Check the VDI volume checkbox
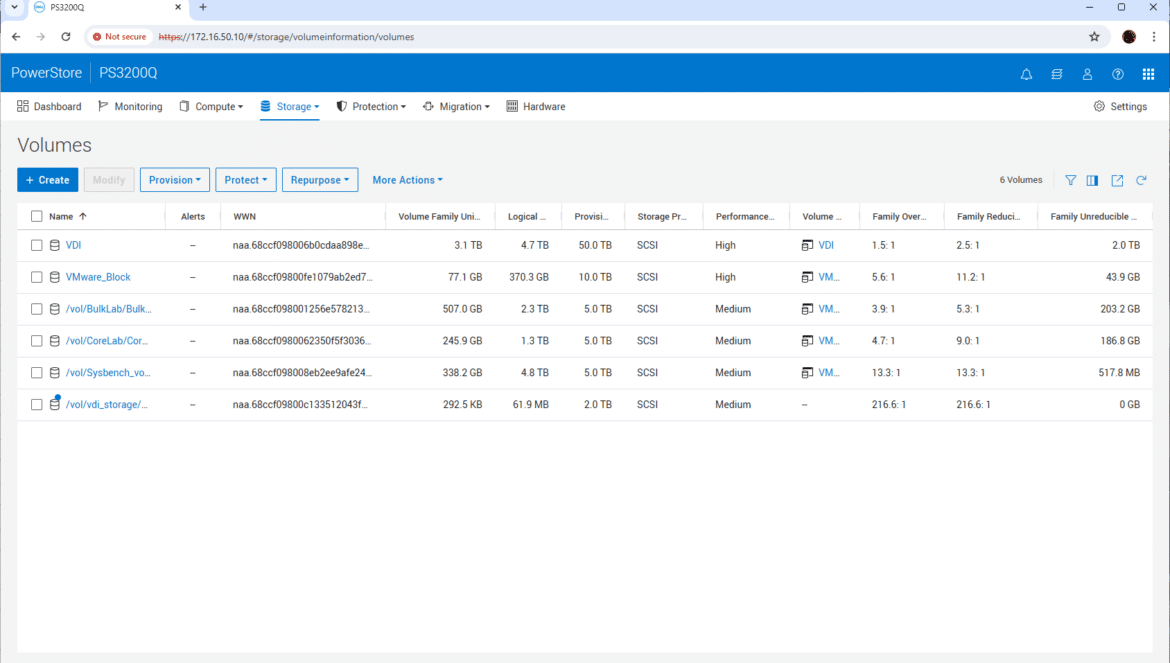Viewport: 1170px width, 663px height. pyautogui.click(x=37, y=245)
